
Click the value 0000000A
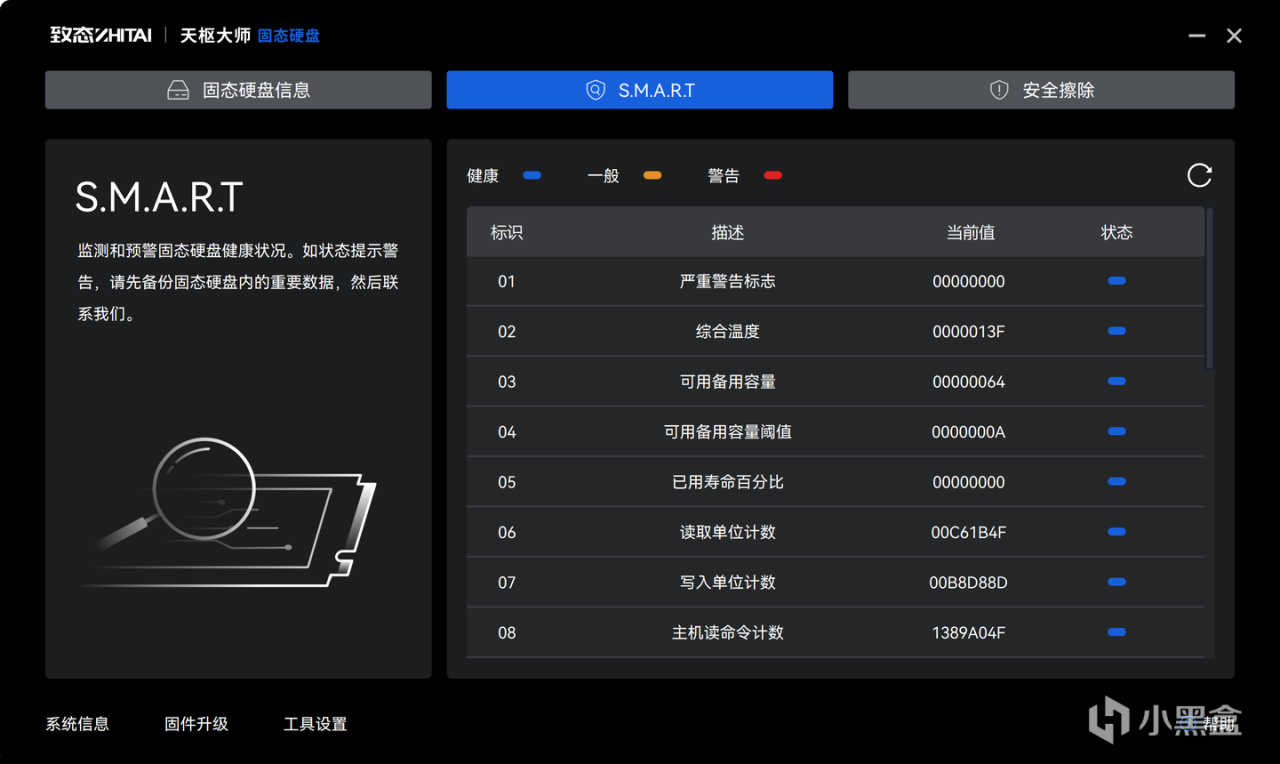point(969,432)
